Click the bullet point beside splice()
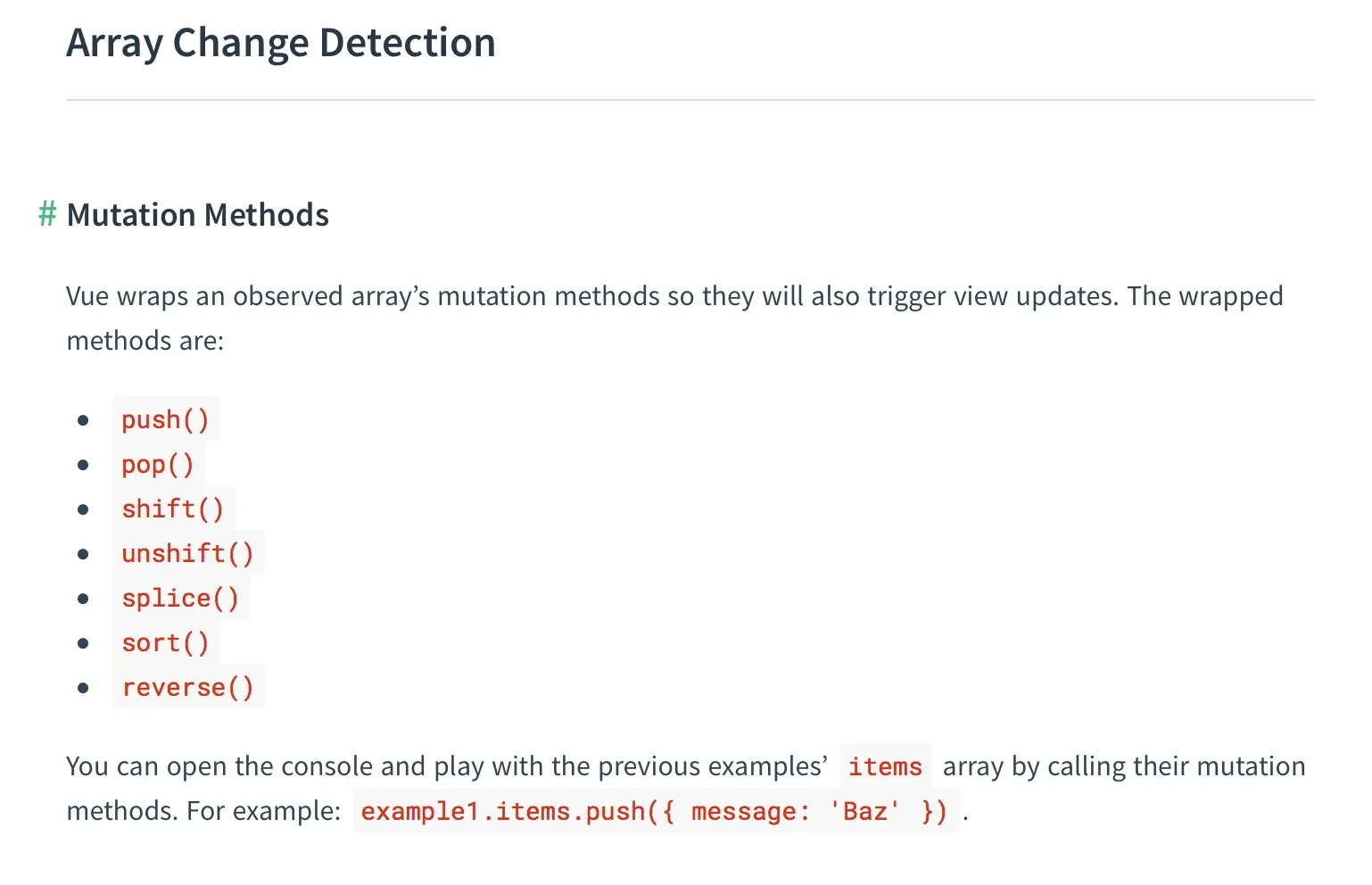 tap(83, 599)
